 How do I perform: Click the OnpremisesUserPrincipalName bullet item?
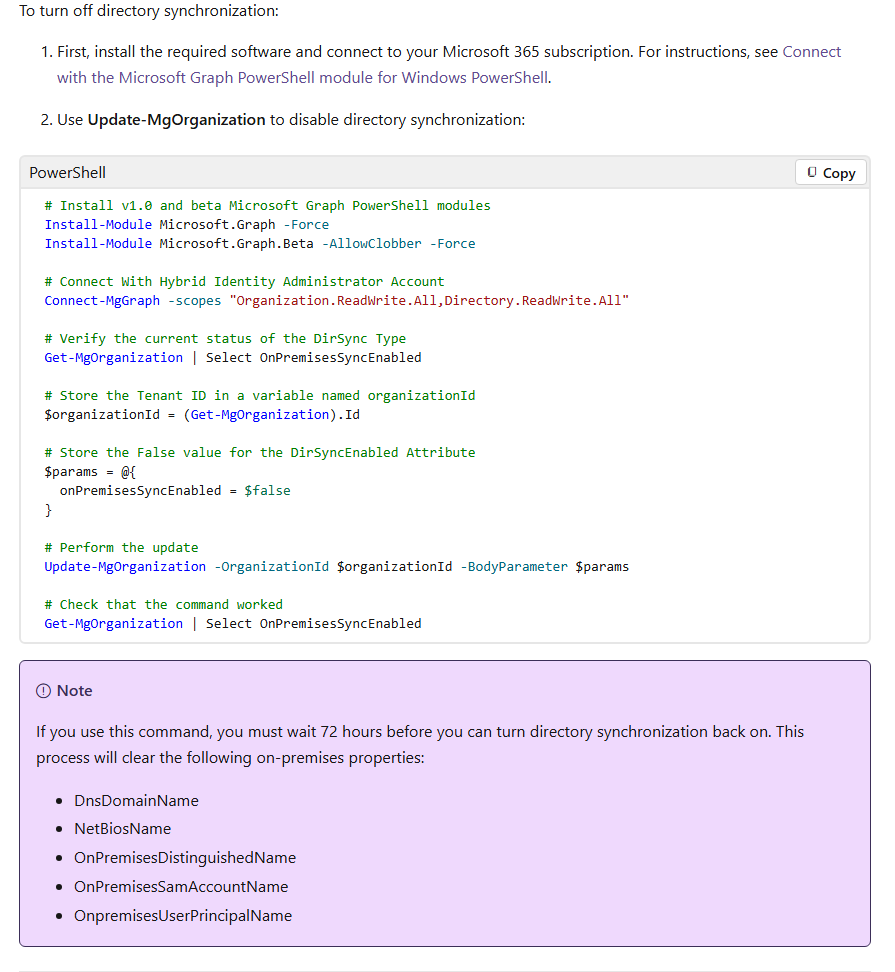[x=183, y=916]
